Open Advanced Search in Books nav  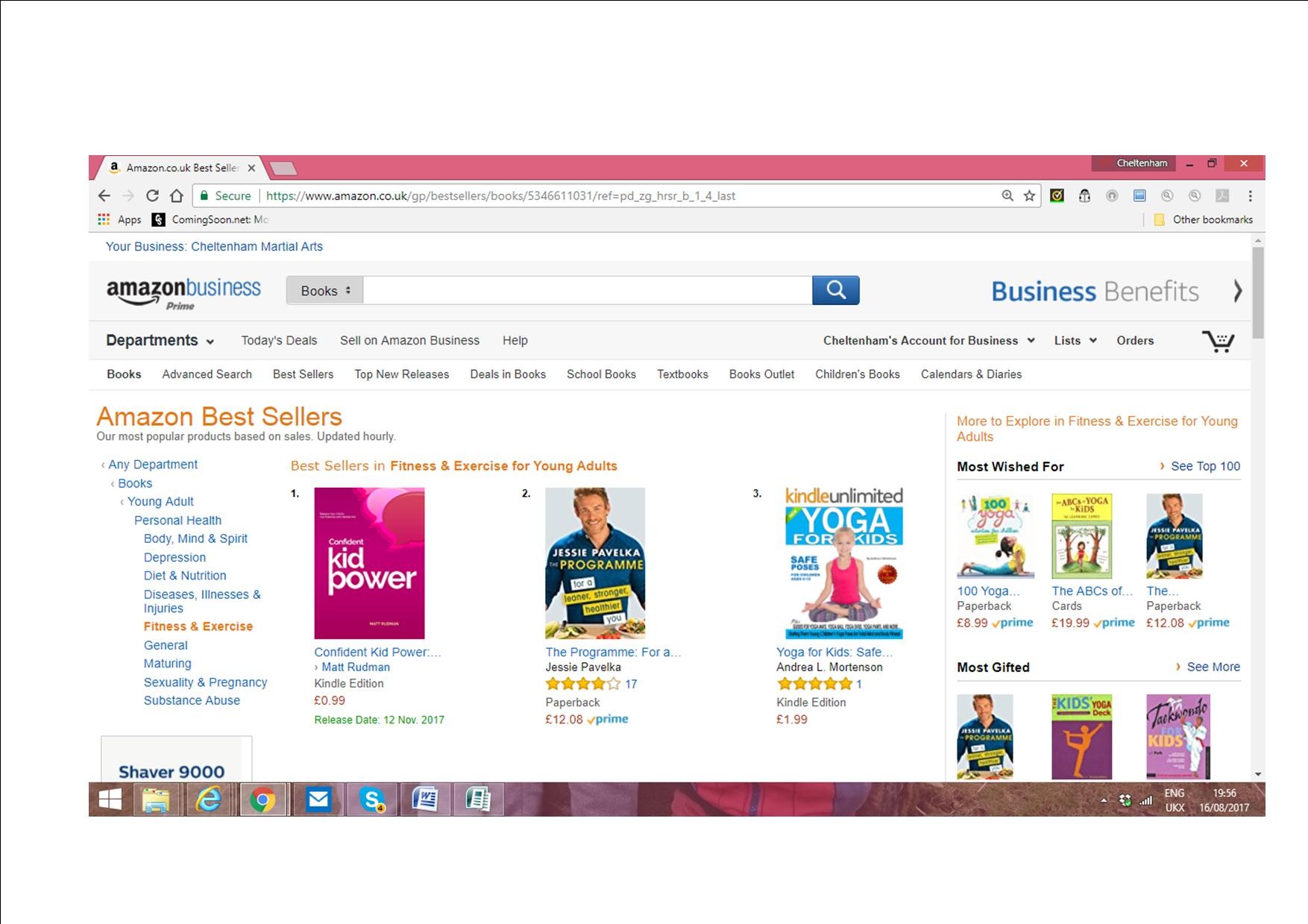pos(207,374)
